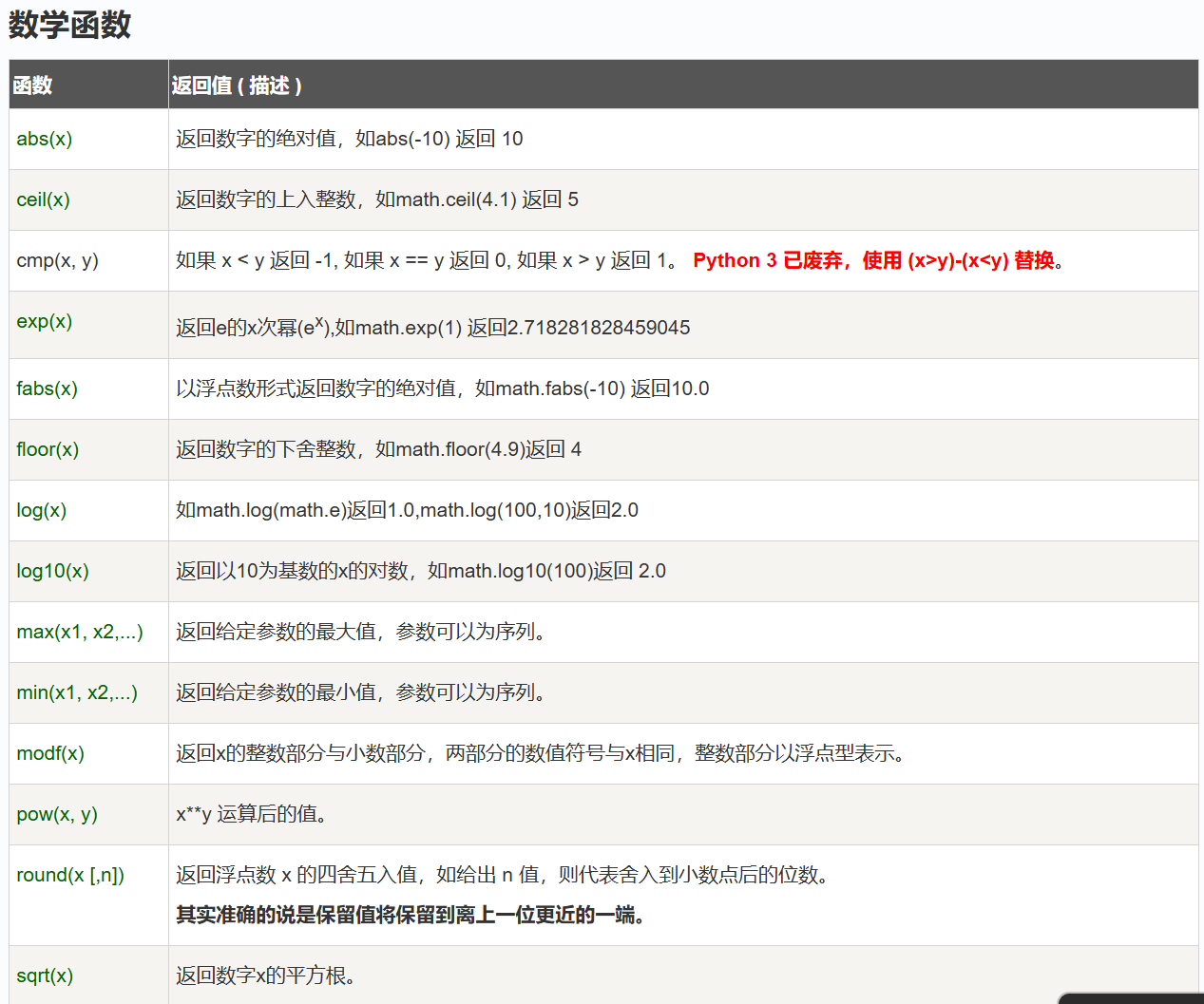Open the round(x [,n]) function link
Image resolution: width=1204 pixels, height=1004 pixels.
click(69, 875)
